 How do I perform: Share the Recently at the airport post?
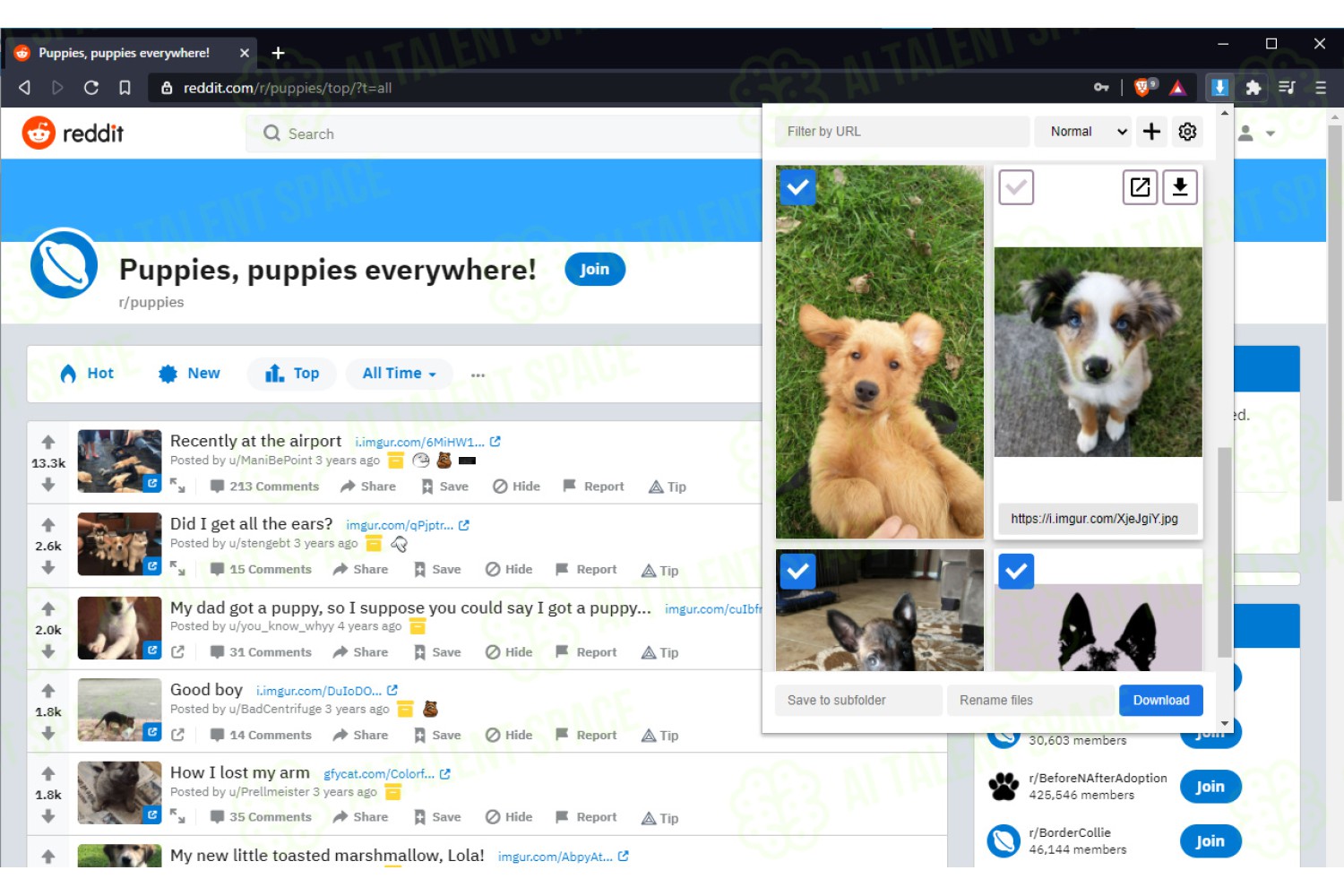pyautogui.click(x=368, y=487)
